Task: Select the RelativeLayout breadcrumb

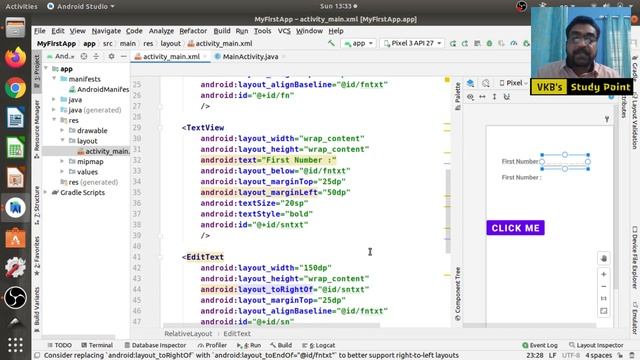Action: pos(188,333)
